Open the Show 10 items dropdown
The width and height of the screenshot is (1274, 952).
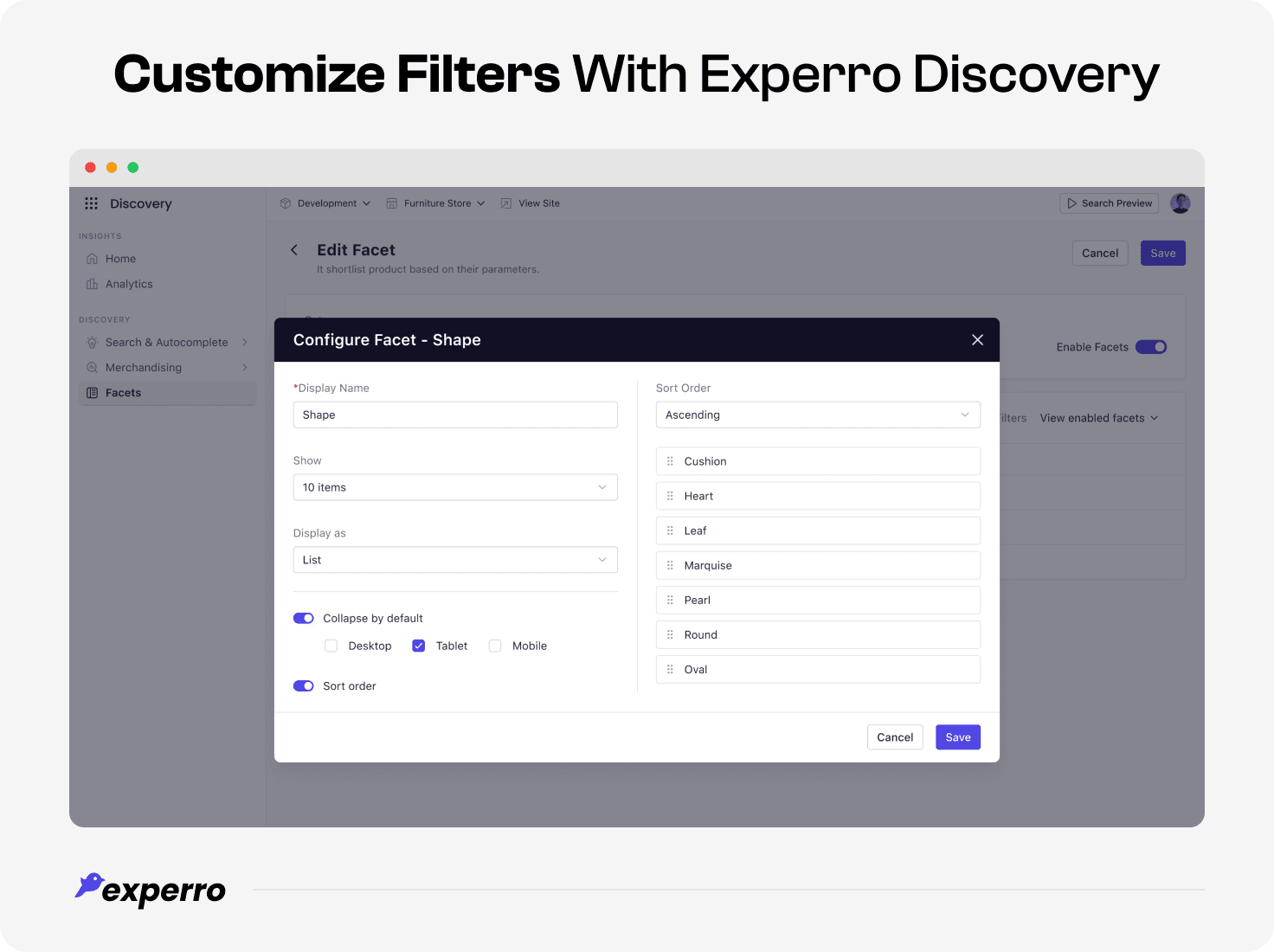point(455,487)
